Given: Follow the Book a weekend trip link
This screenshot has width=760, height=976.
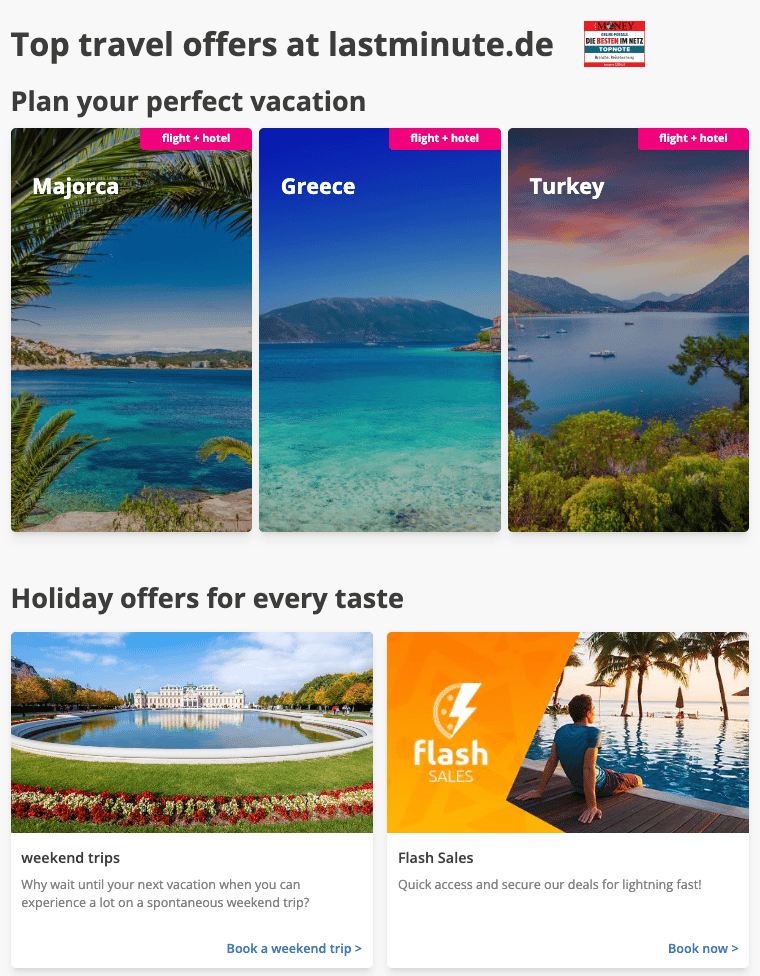Looking at the screenshot, I should coord(294,948).
